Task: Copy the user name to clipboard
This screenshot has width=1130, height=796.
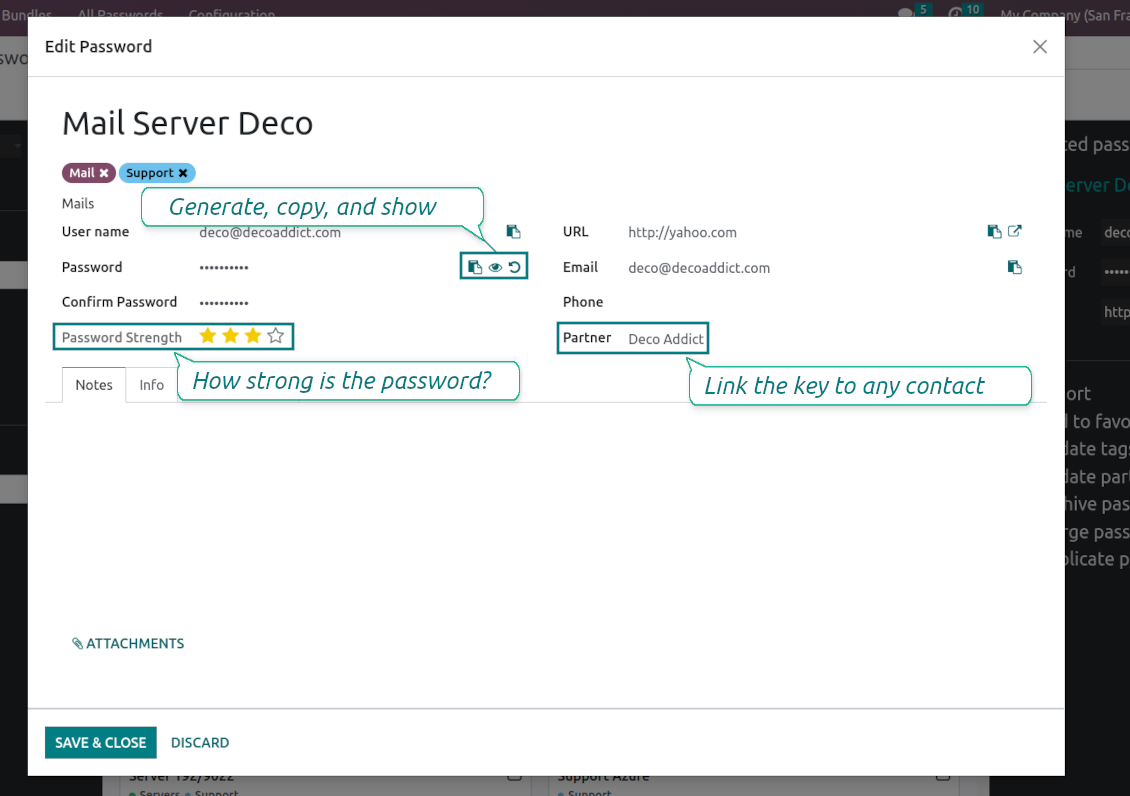Action: pyautogui.click(x=513, y=232)
